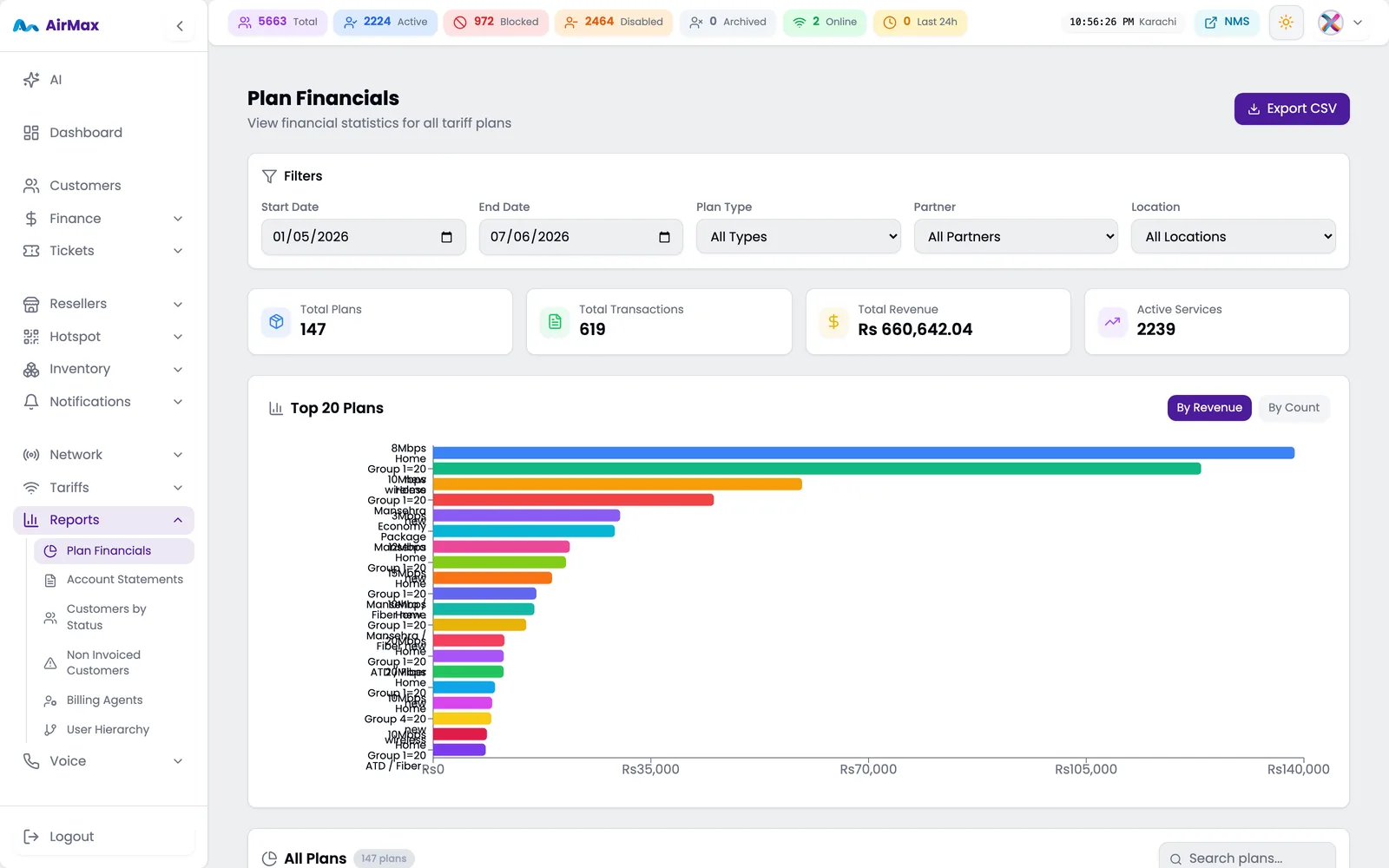This screenshot has height=868, width=1389.
Task: Click the Finance dollar icon
Action: (31, 219)
